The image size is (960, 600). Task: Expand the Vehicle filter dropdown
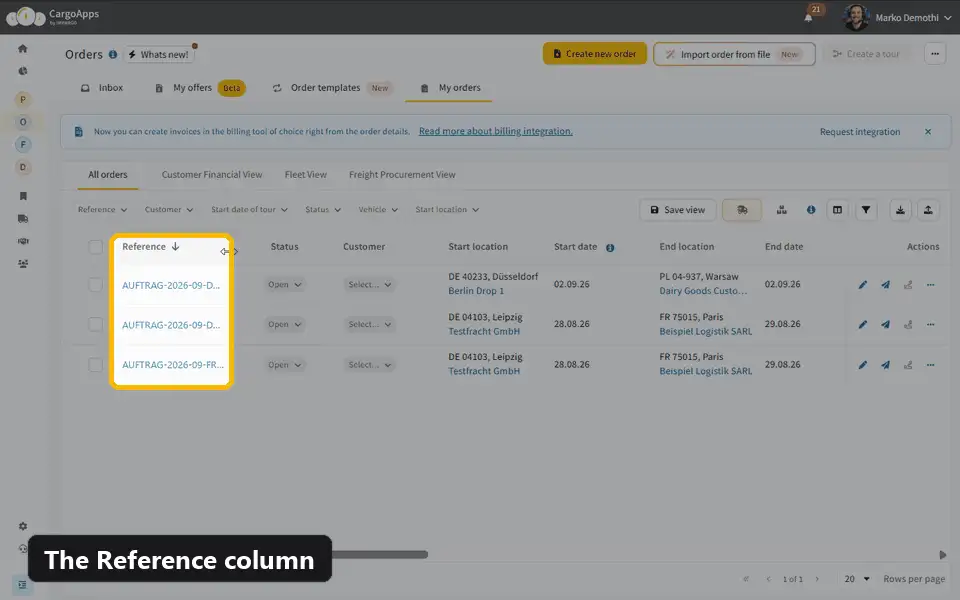[378, 209]
